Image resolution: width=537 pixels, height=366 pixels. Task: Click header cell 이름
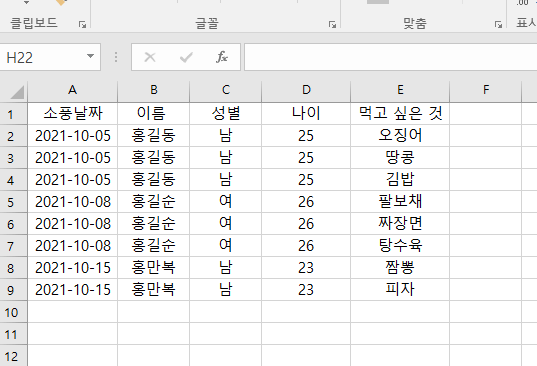coord(153,114)
